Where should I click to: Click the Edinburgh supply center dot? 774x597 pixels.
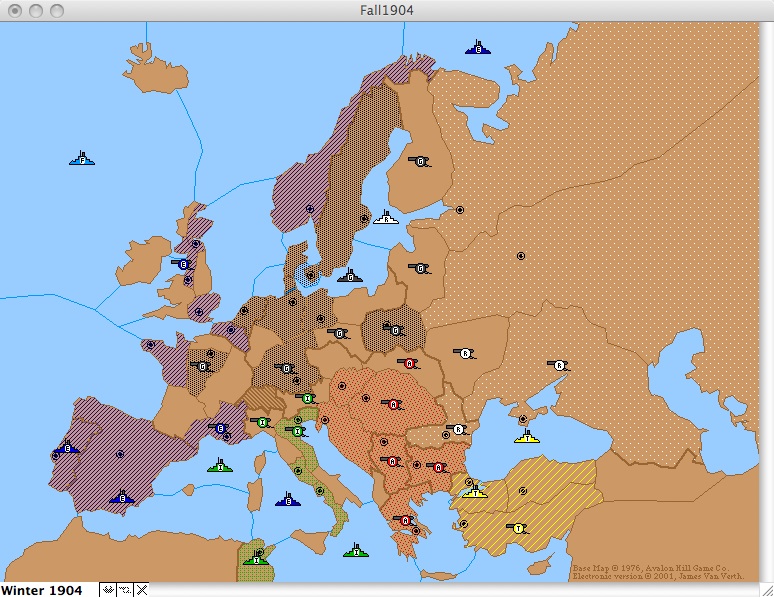[196, 243]
